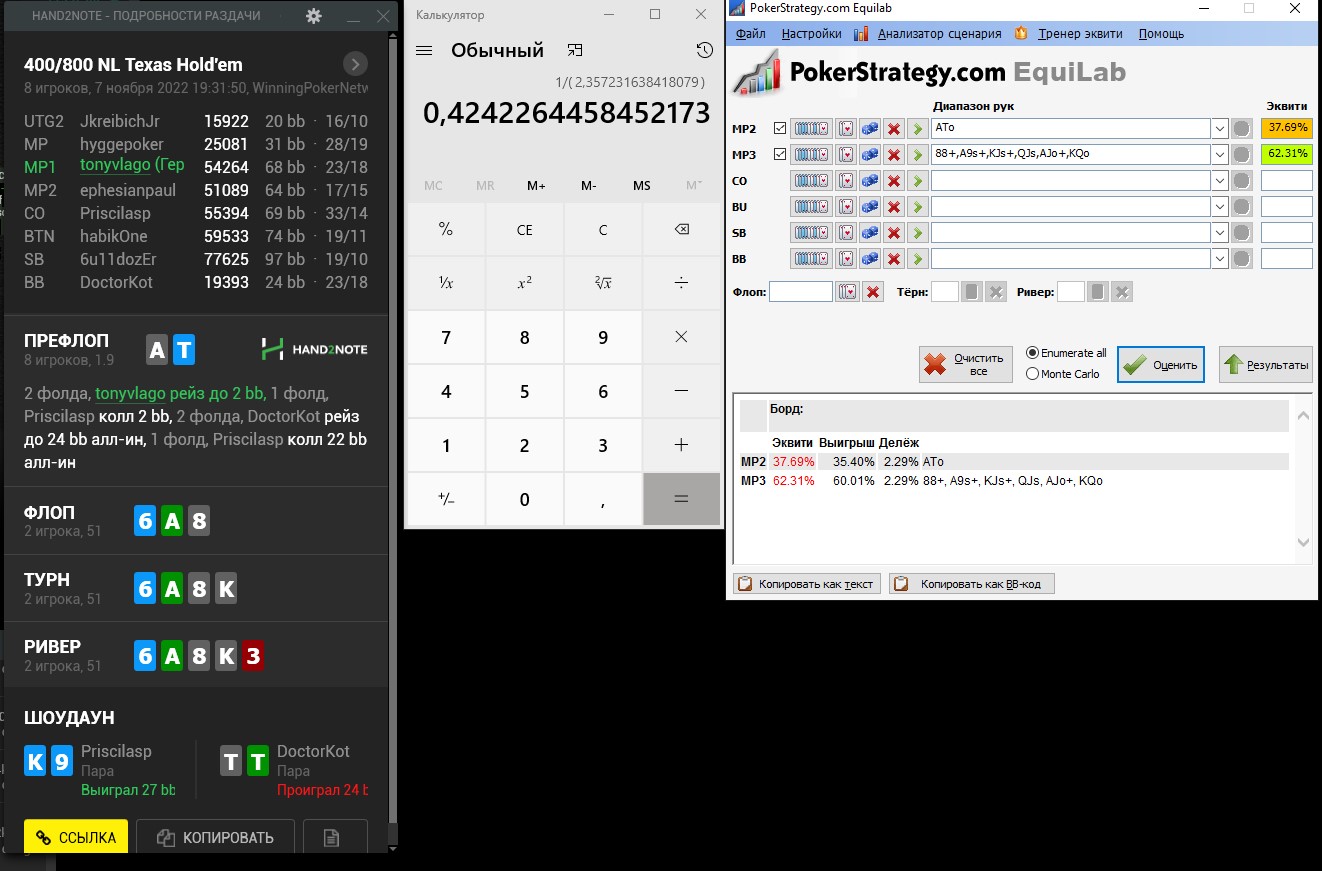The width and height of the screenshot is (1322, 871).
Task: Select the Monte Carlo radio button
Action: [x=1033, y=374]
